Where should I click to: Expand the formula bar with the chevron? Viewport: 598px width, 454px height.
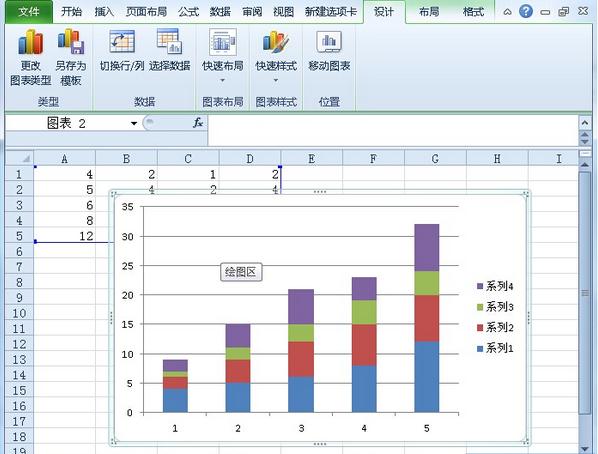tap(585, 123)
